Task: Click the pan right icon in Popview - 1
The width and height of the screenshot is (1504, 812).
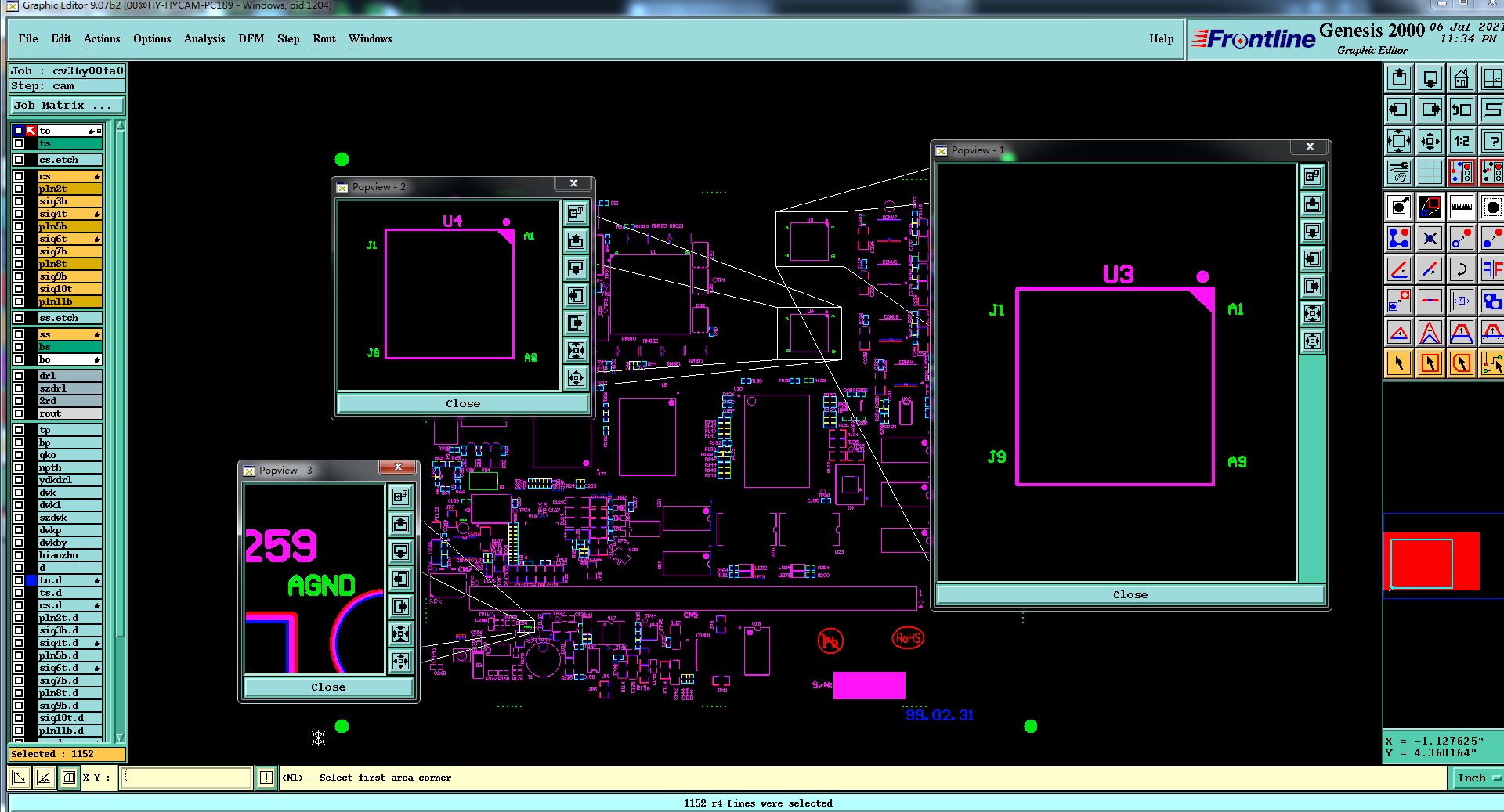Action: coord(1313,287)
